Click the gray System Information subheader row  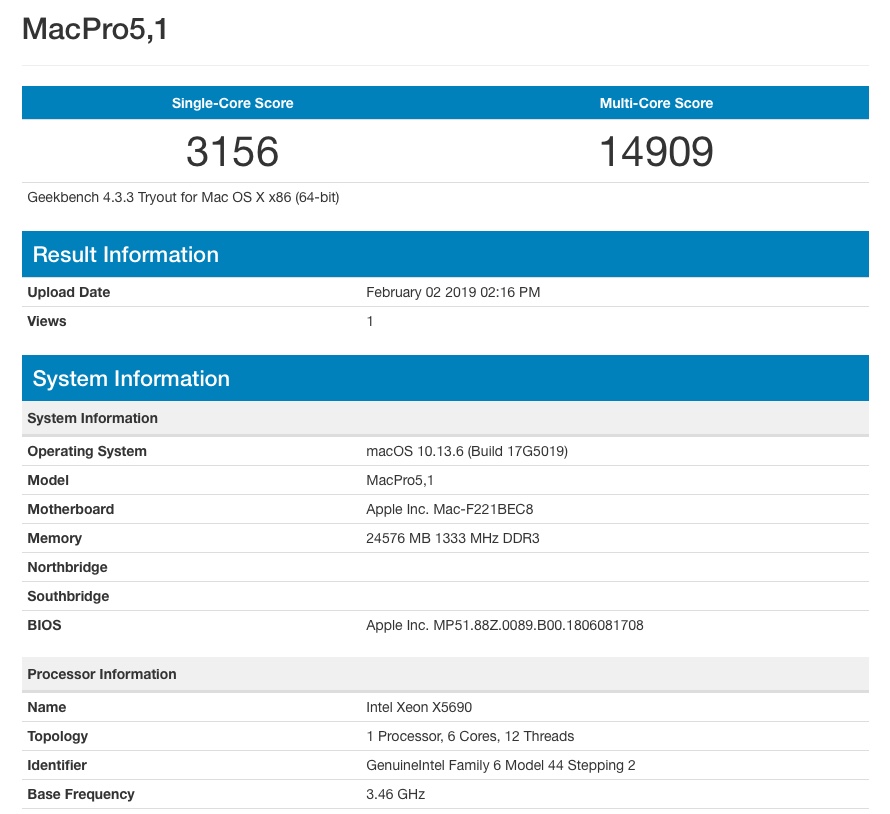coord(445,418)
